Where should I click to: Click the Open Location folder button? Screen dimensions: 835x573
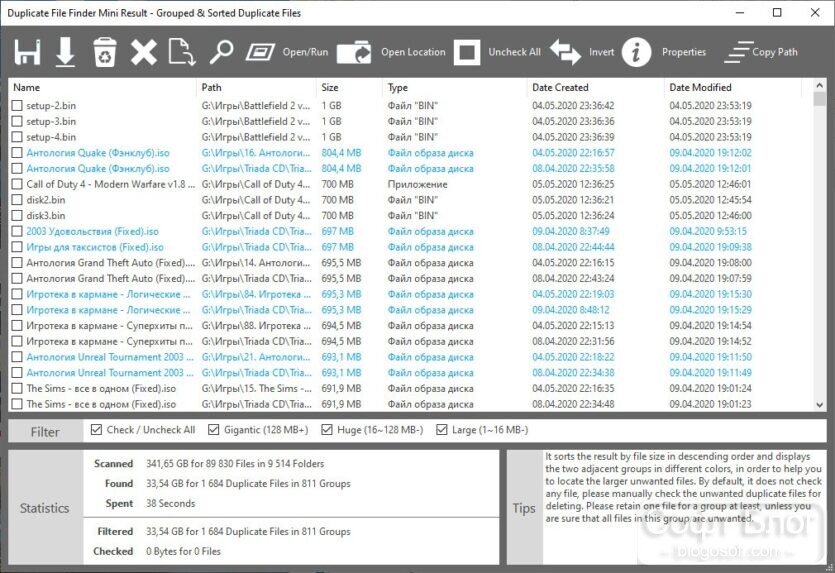pyautogui.click(x=391, y=52)
